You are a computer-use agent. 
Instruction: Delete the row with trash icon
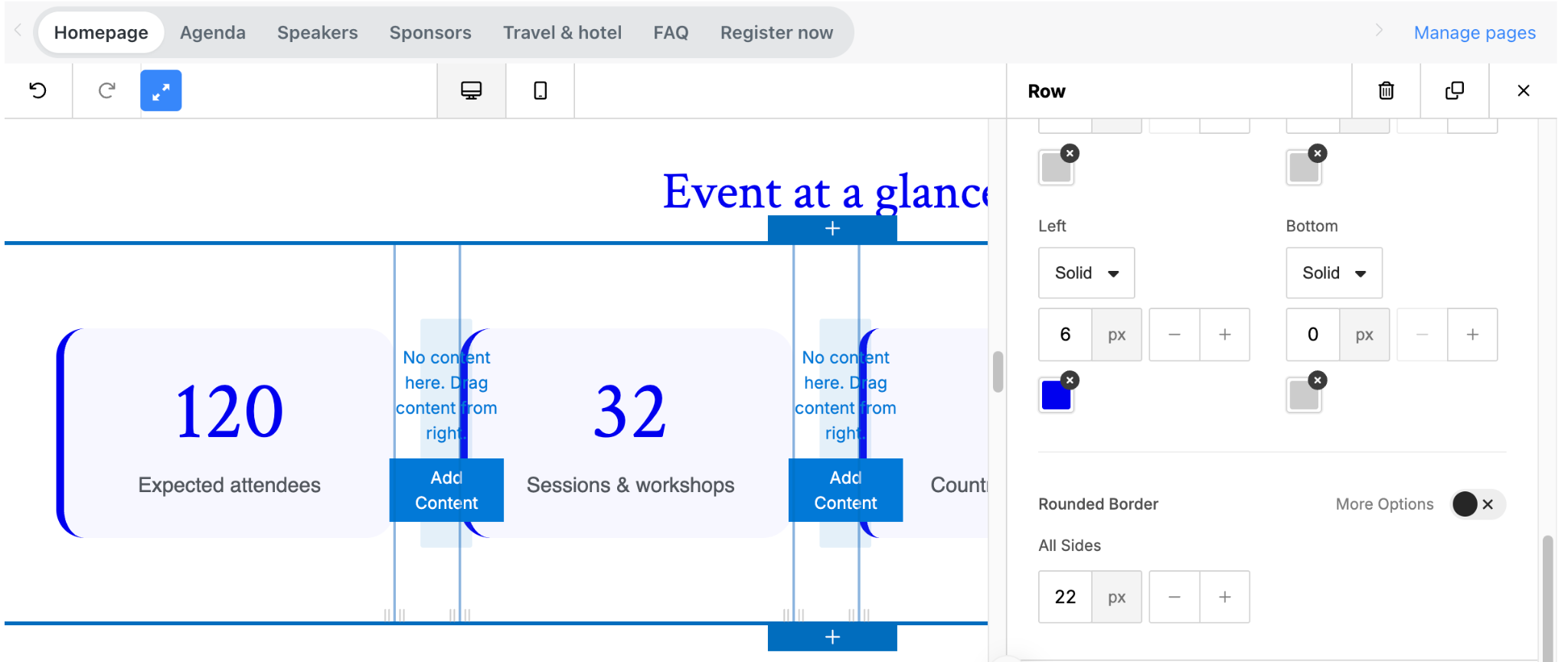pyautogui.click(x=1386, y=91)
